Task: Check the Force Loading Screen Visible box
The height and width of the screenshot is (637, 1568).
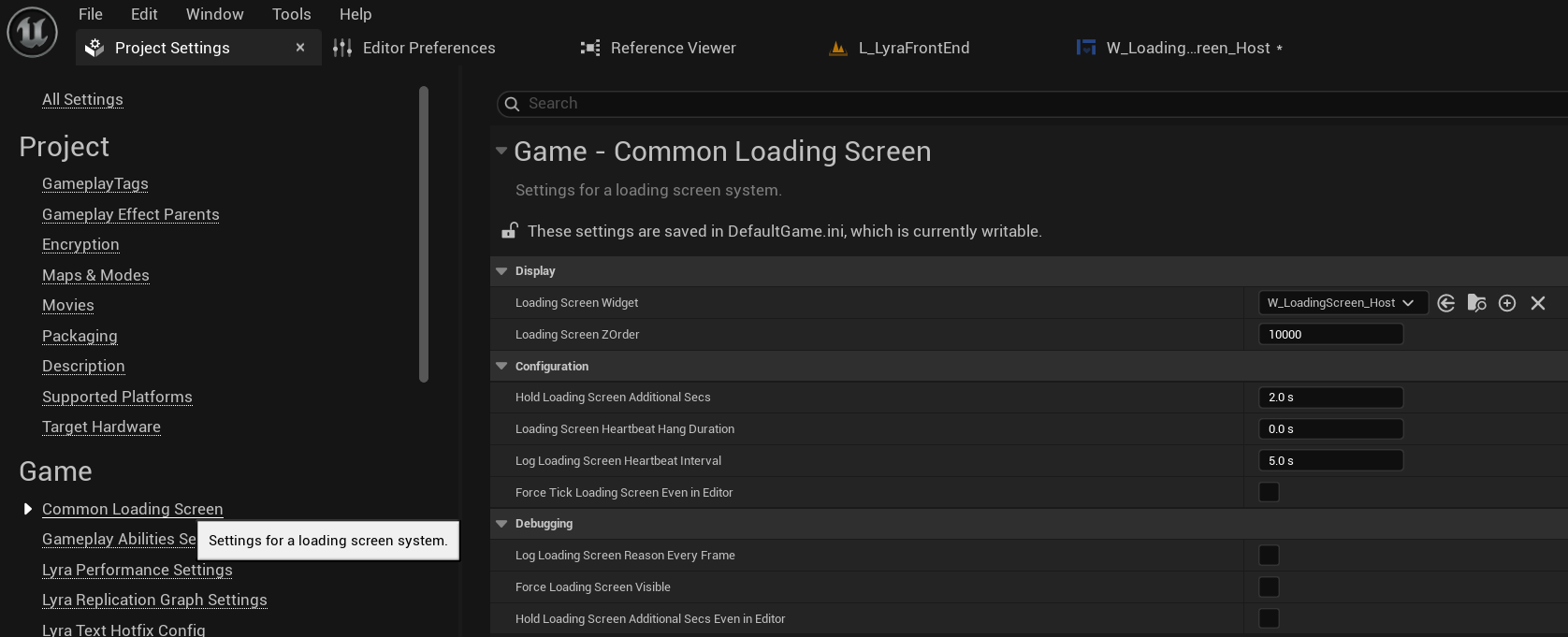Action: click(x=1269, y=587)
